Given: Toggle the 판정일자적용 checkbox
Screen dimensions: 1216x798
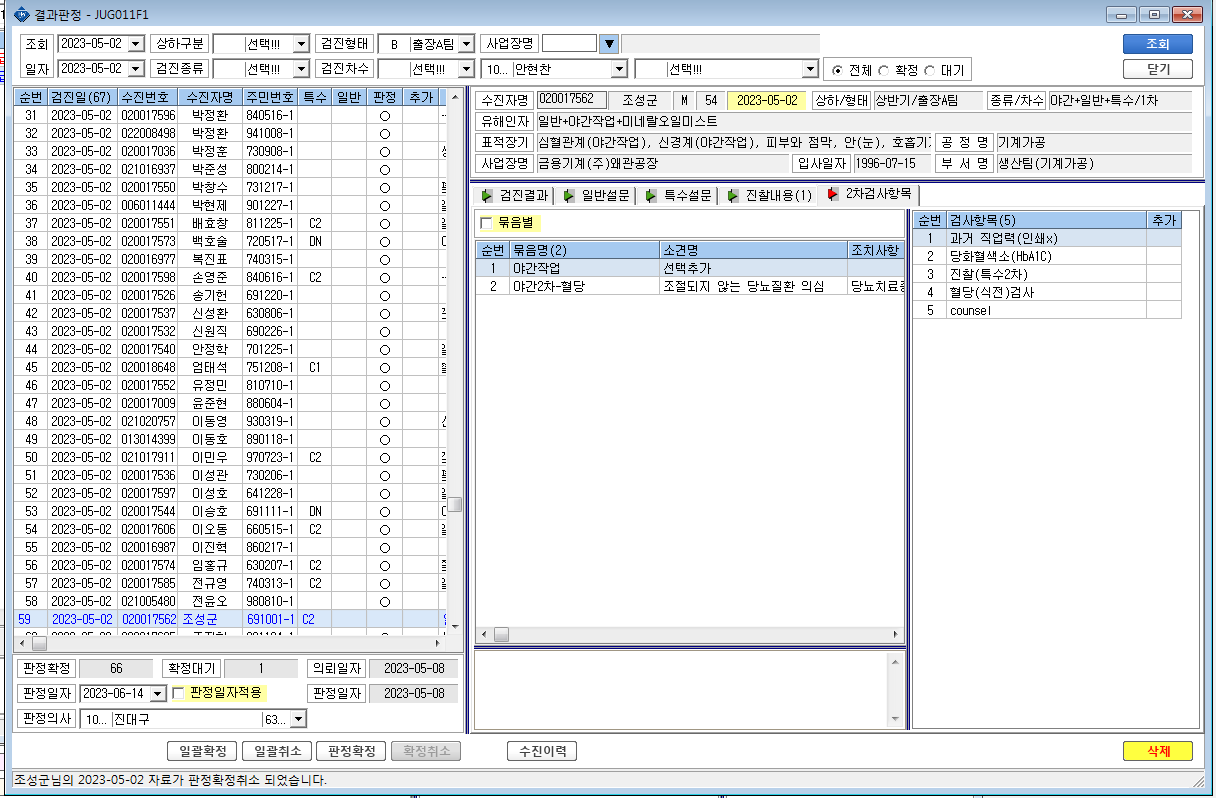Looking at the screenshot, I should click(179, 693).
